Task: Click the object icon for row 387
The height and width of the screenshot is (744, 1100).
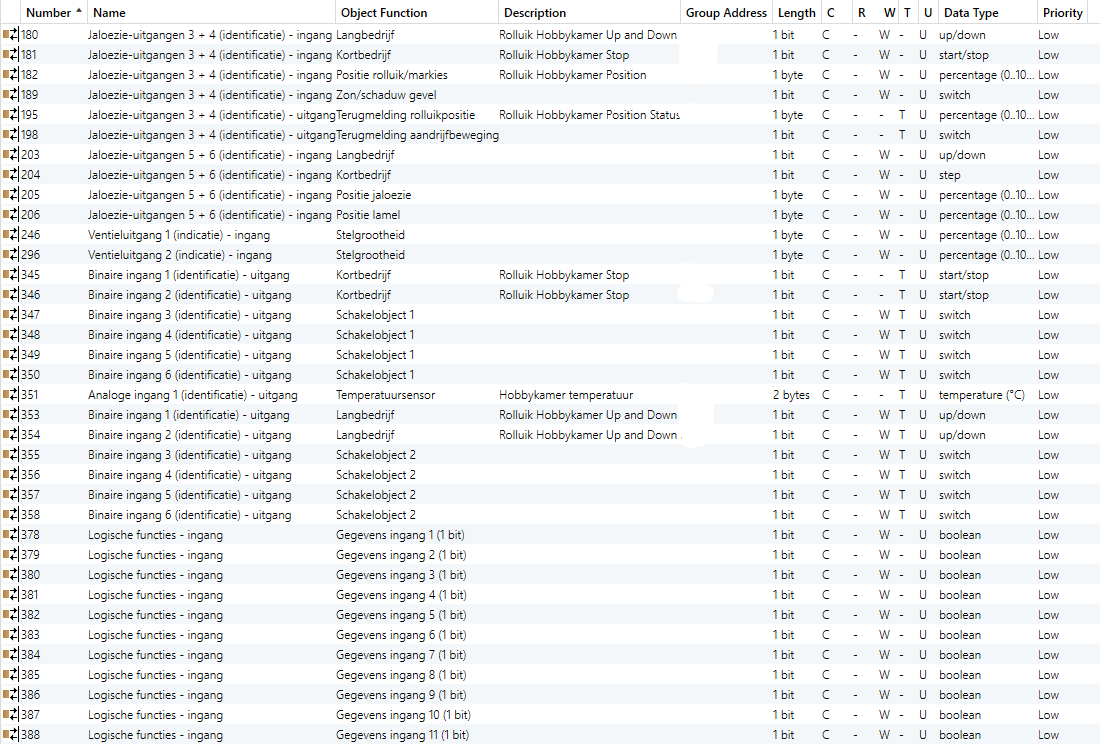Action: (11, 715)
